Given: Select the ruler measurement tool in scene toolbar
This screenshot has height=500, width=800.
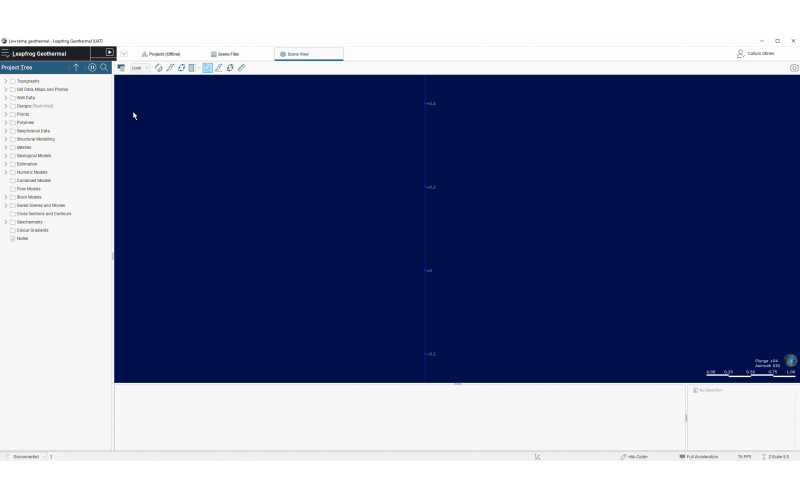Looking at the screenshot, I should [242, 68].
